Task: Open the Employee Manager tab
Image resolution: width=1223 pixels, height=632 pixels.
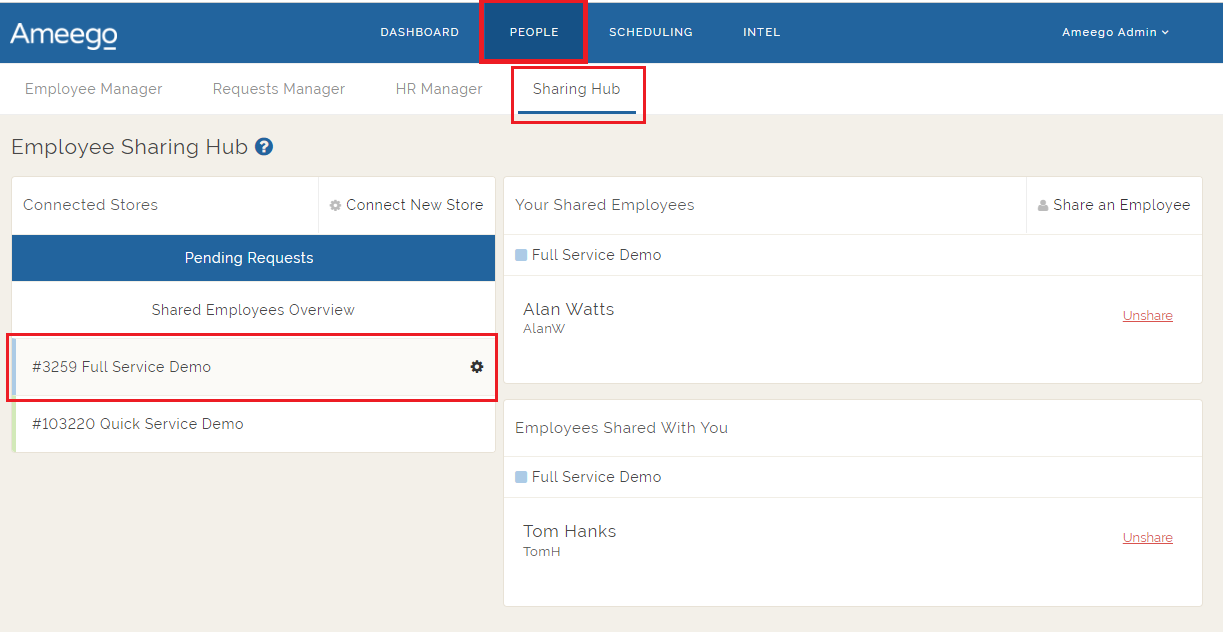Action: click(x=92, y=88)
